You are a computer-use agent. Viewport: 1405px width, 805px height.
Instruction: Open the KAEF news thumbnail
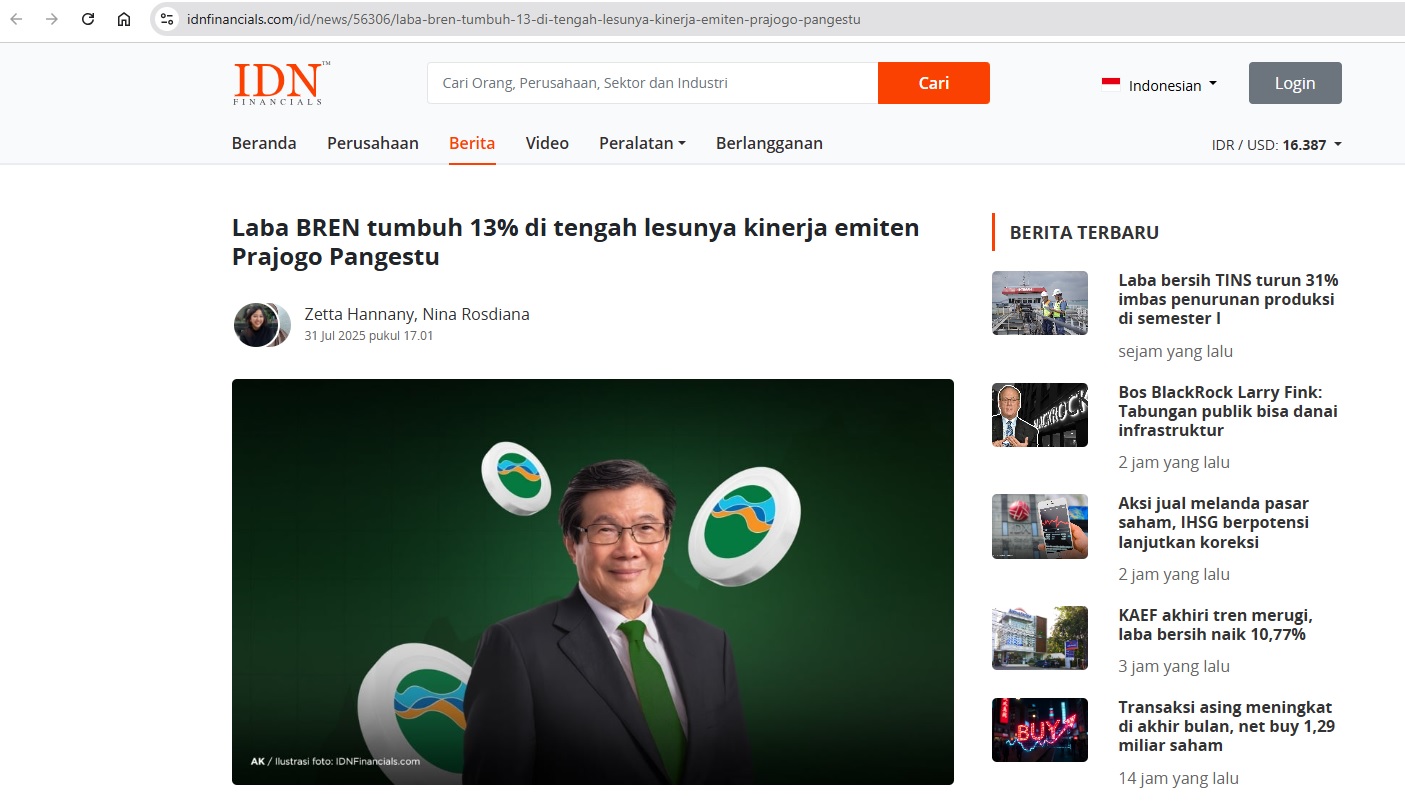[x=1040, y=638]
